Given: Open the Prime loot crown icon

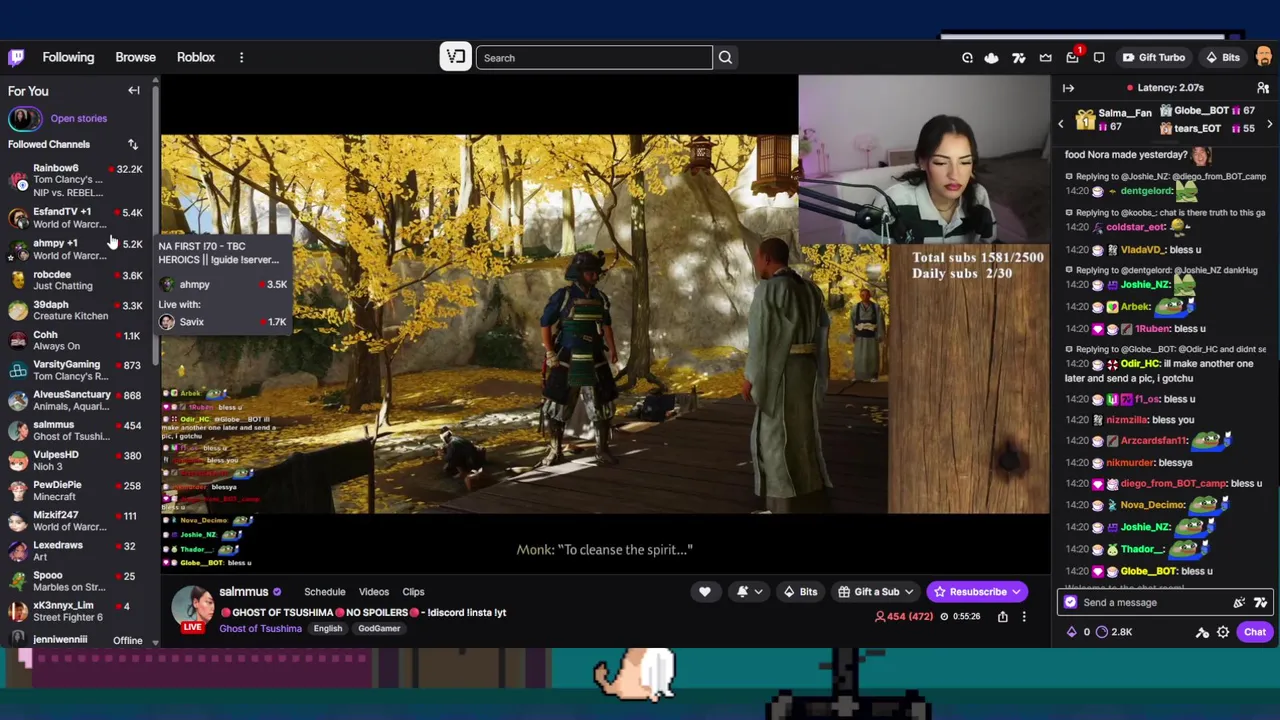Looking at the screenshot, I should point(1045,58).
